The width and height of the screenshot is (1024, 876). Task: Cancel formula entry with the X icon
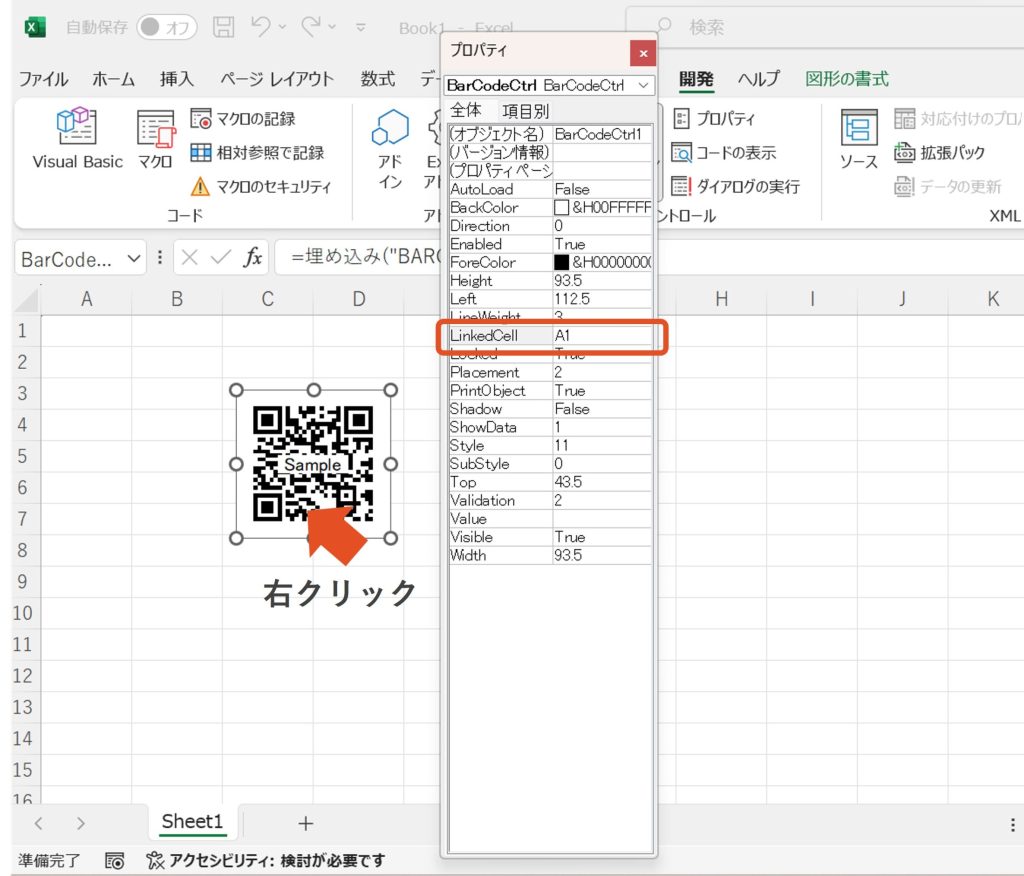tap(189, 258)
